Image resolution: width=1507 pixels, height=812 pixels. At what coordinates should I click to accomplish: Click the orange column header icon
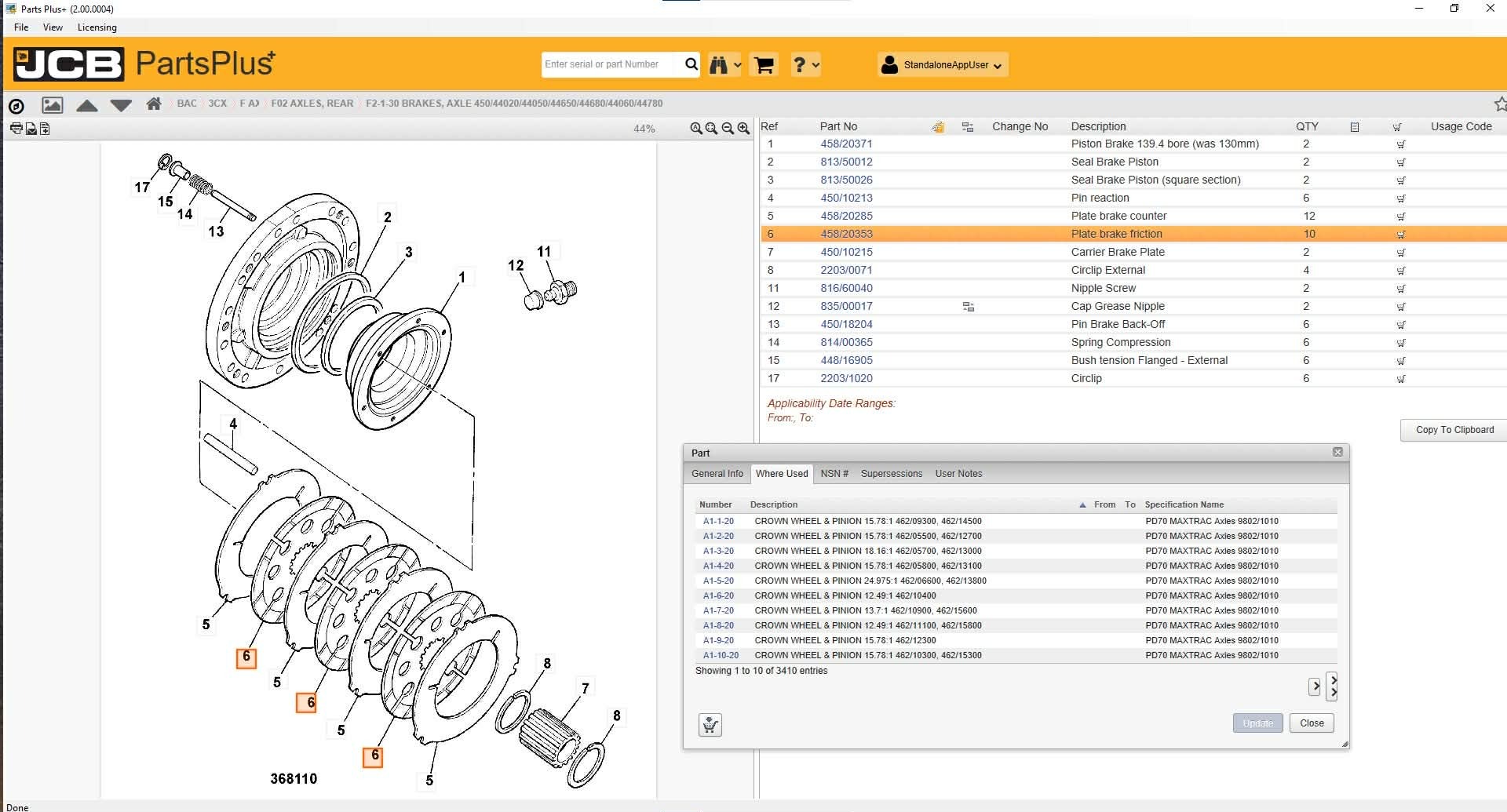pyautogui.click(x=938, y=127)
